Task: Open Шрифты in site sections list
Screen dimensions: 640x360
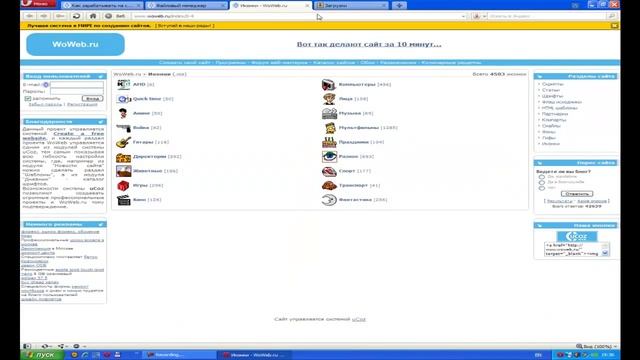Action: coord(552,96)
